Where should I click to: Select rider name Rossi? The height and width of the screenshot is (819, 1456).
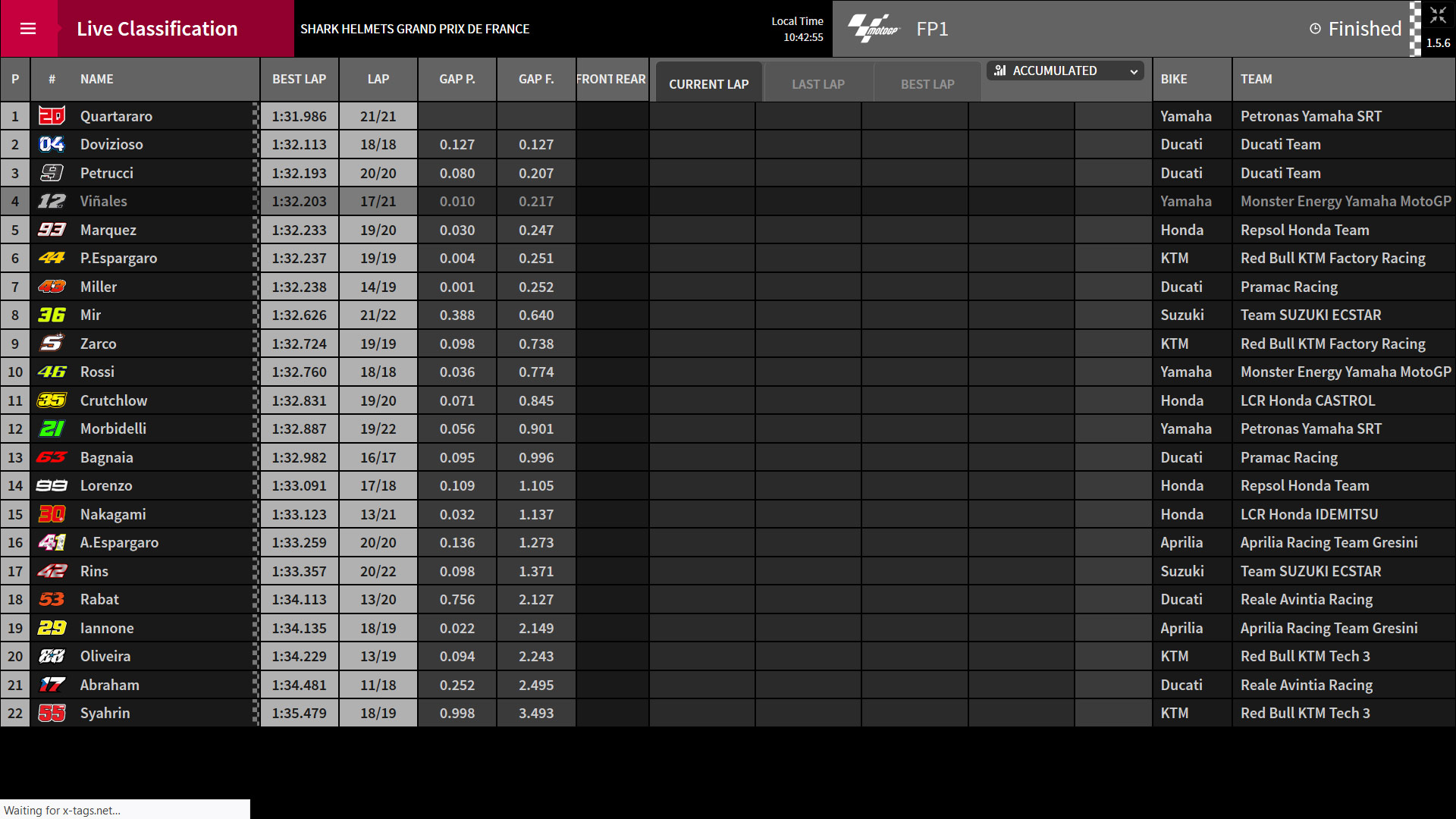click(x=97, y=372)
